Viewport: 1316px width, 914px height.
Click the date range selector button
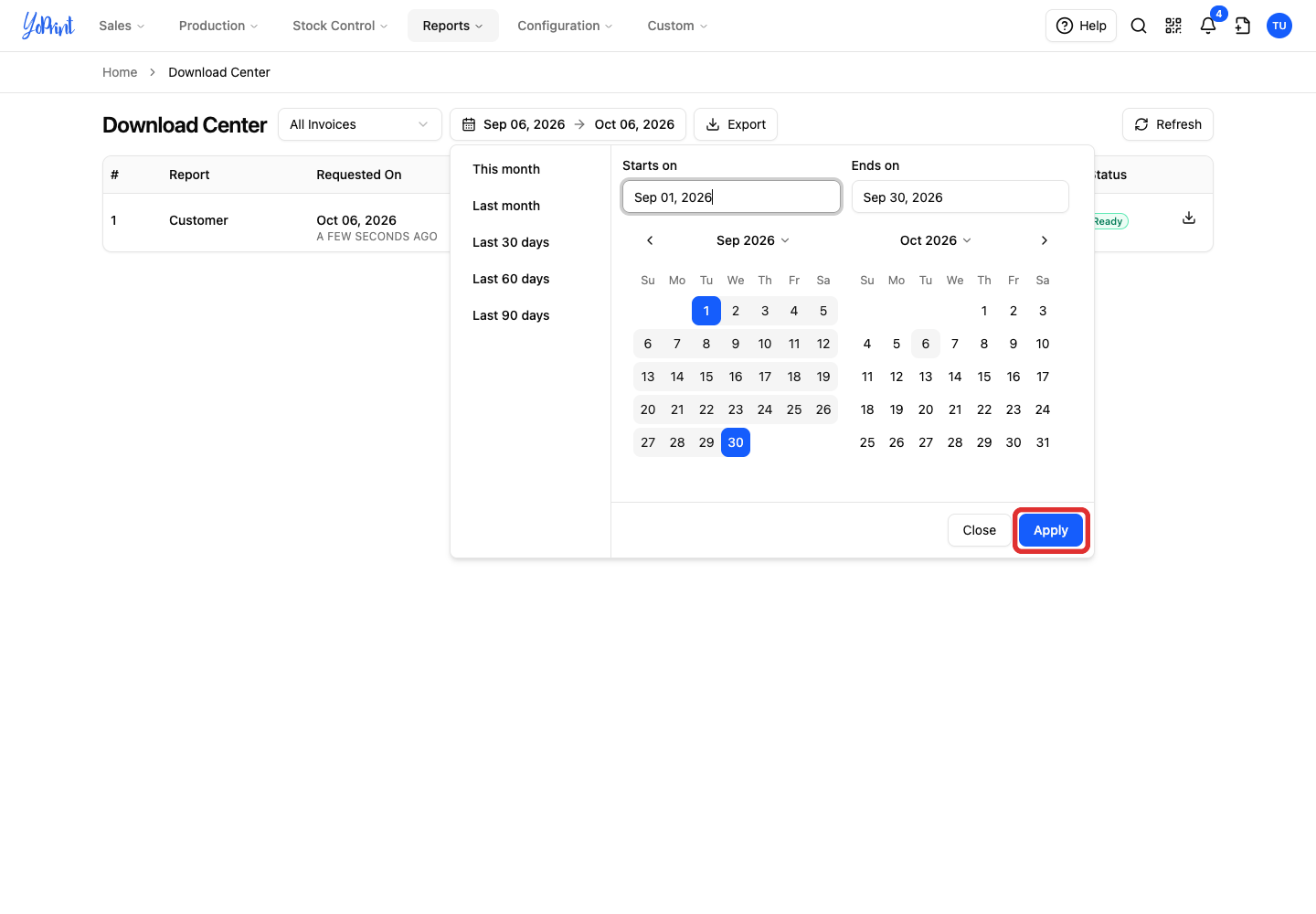[x=568, y=124]
